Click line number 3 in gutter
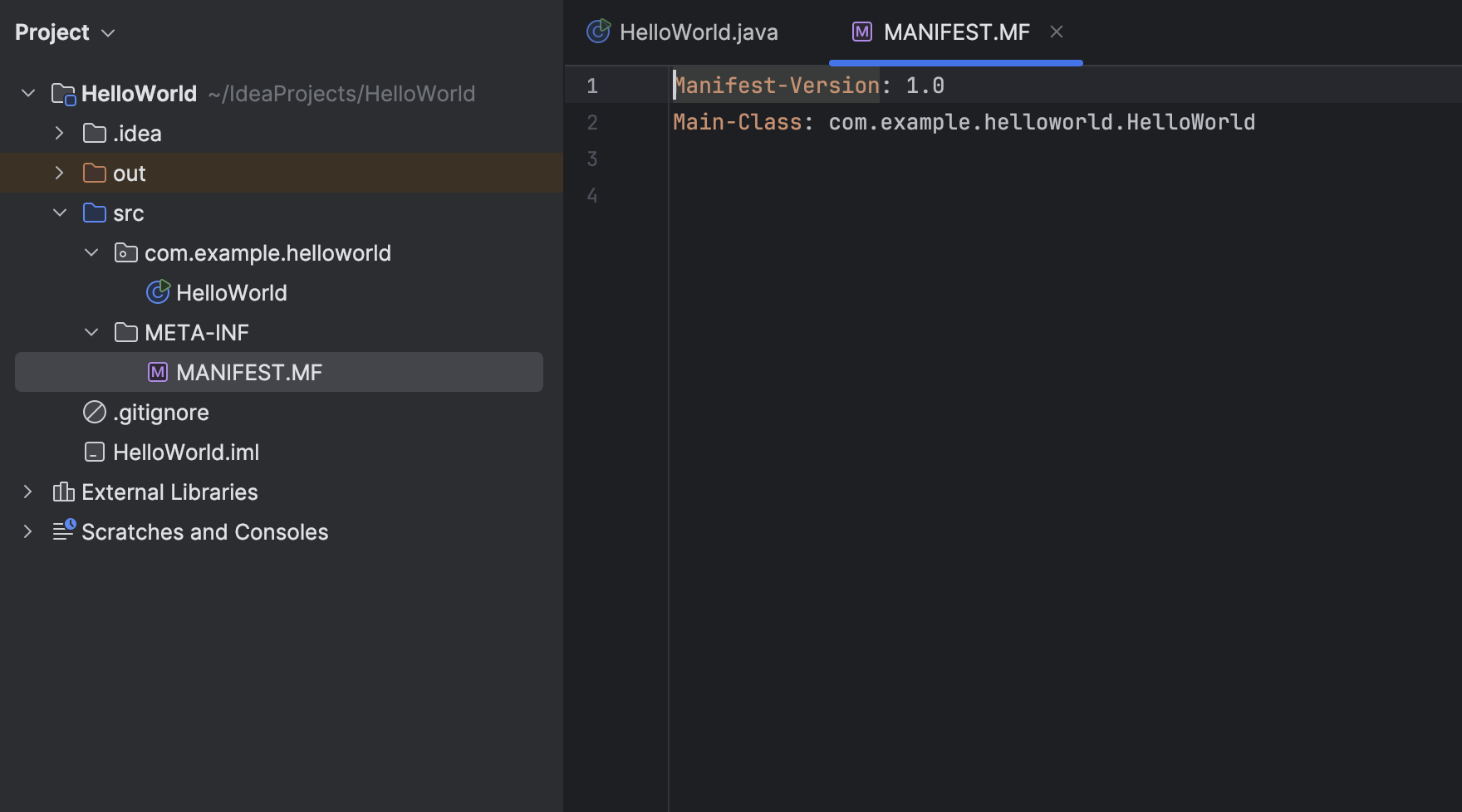Screen dimensions: 1462x812 click(592, 159)
